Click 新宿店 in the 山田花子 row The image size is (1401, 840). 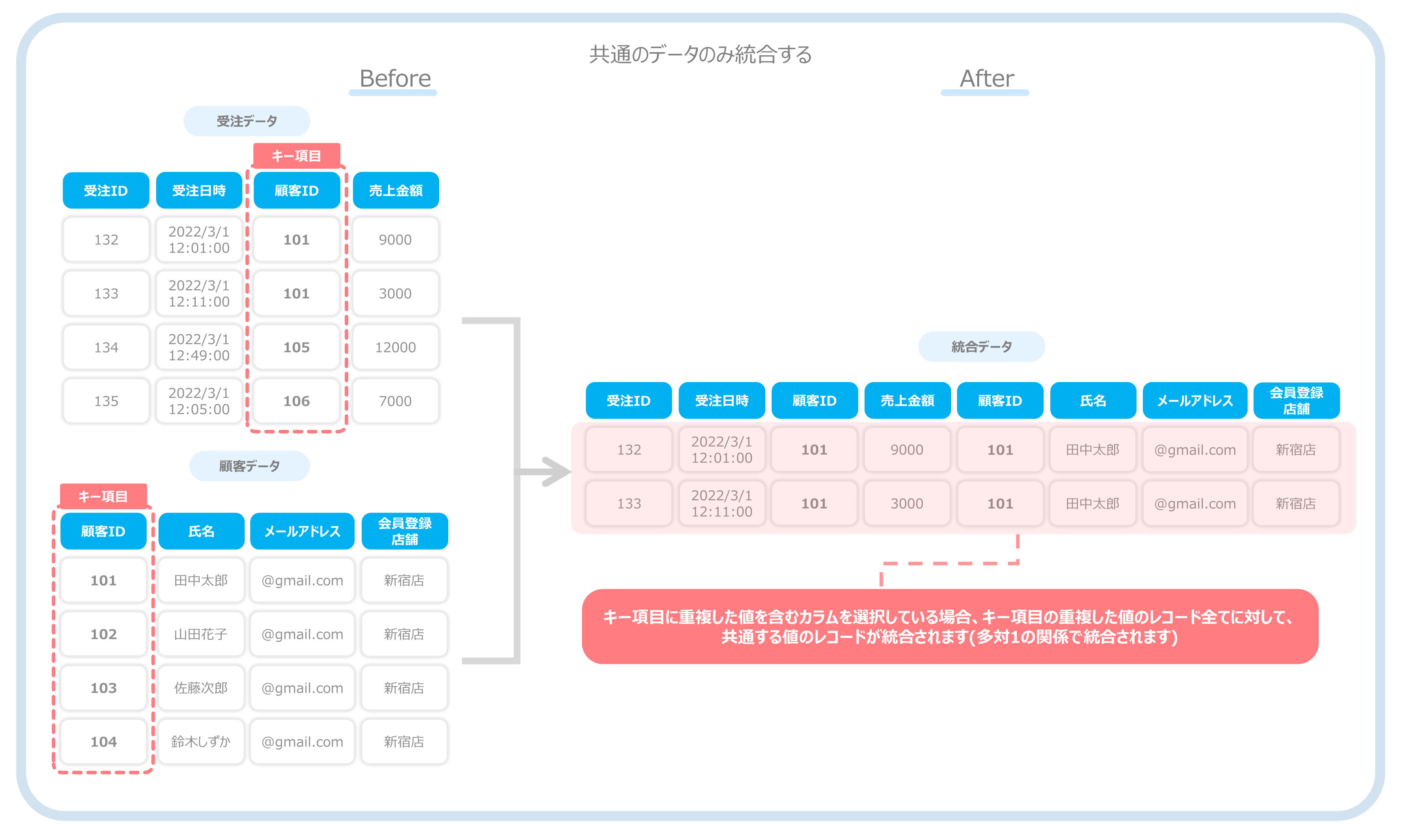tap(404, 634)
